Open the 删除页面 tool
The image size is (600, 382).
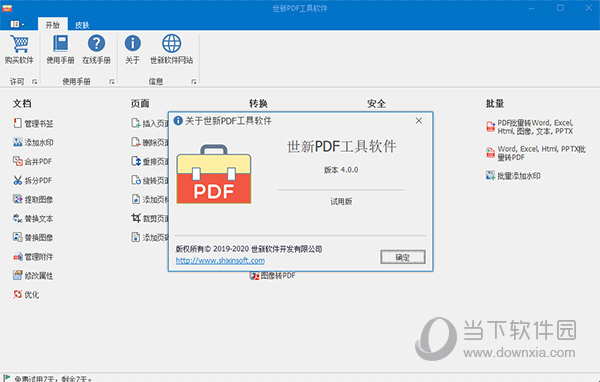149,142
